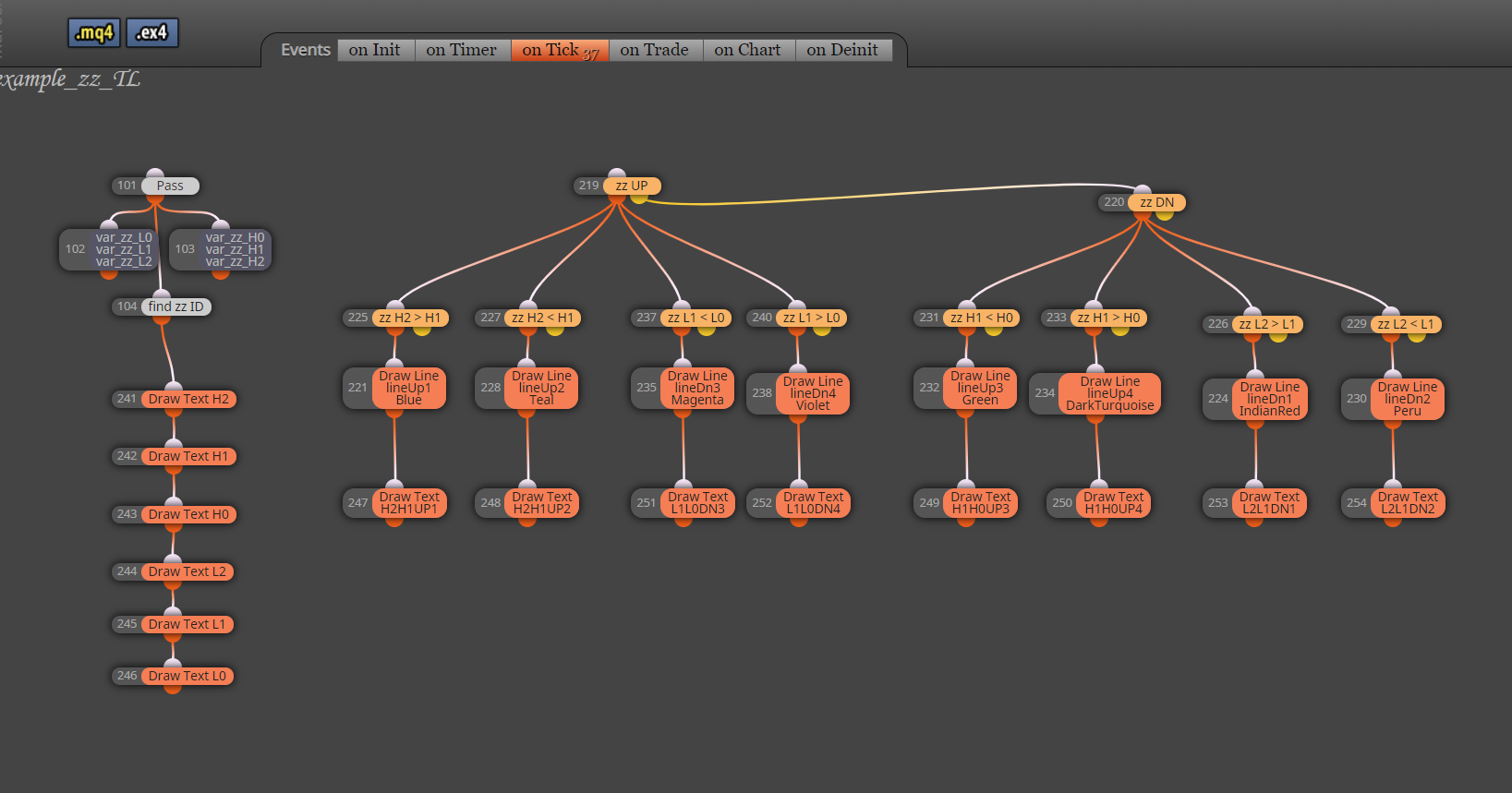Click the .ex4 compile icon
Image resolution: width=1512 pixels, height=793 pixels.
point(152,33)
